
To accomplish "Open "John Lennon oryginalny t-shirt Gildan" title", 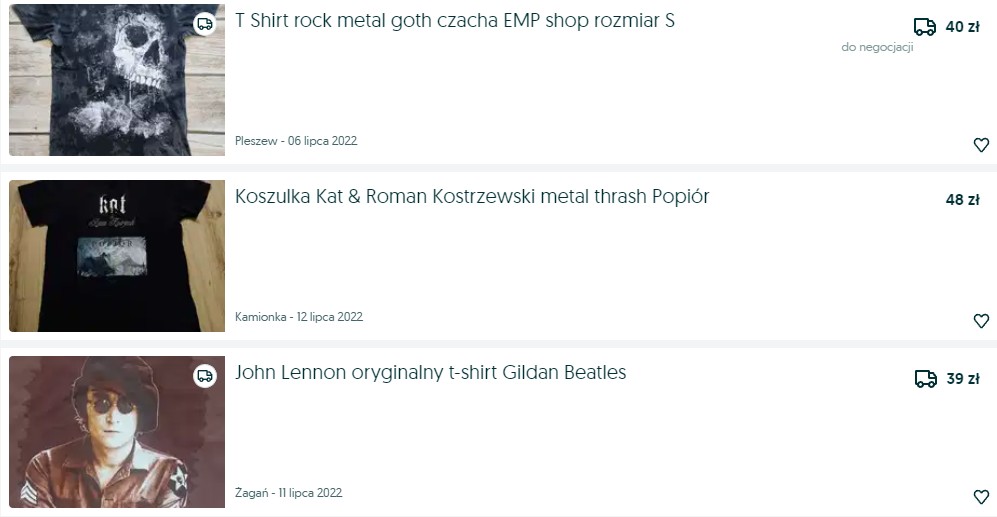I will click(x=430, y=373).
